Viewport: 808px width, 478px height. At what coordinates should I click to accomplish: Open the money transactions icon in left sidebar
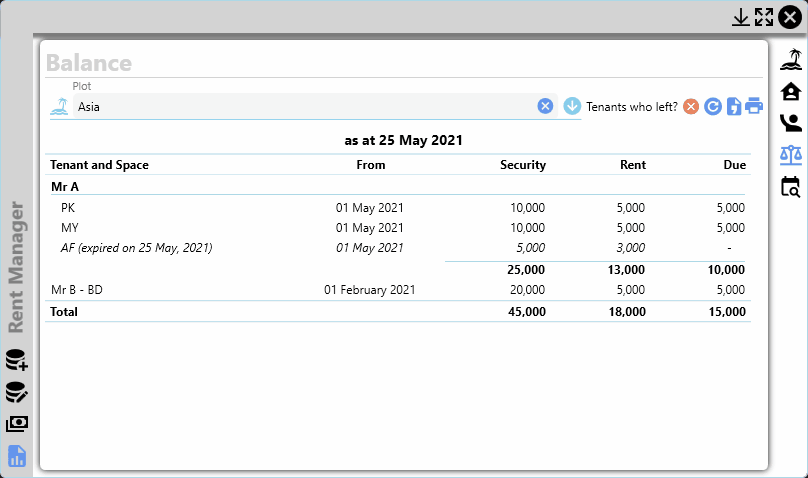coord(16,424)
